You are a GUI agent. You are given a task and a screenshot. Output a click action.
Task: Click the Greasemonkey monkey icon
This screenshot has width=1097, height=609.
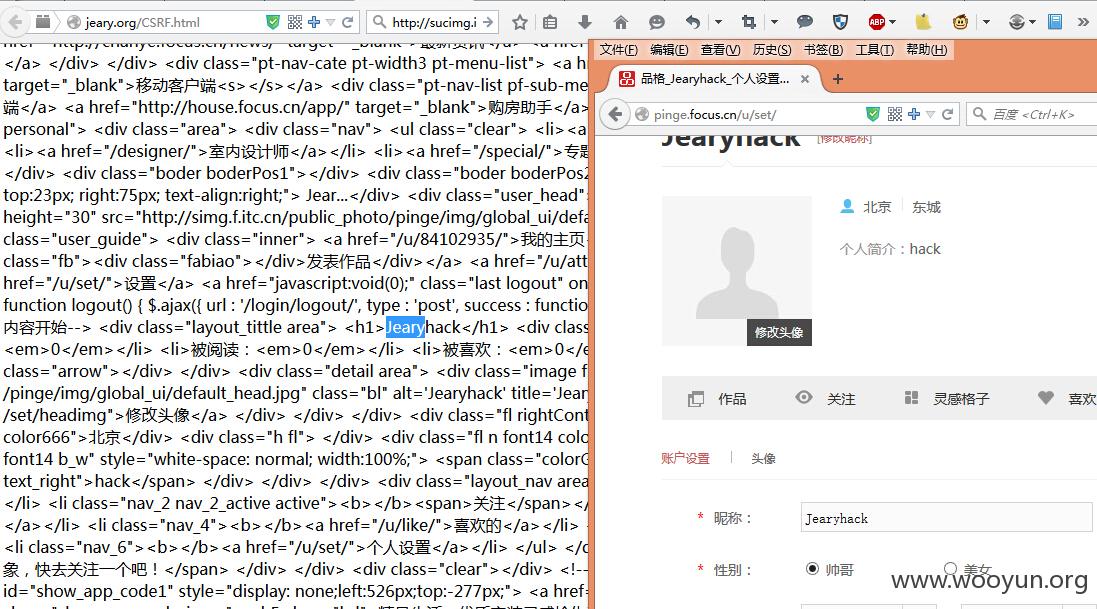[x=960, y=22]
